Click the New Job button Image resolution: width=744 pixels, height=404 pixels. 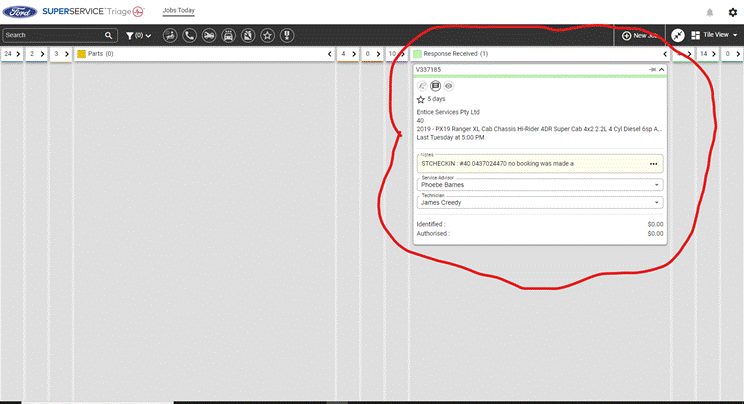tap(640, 36)
